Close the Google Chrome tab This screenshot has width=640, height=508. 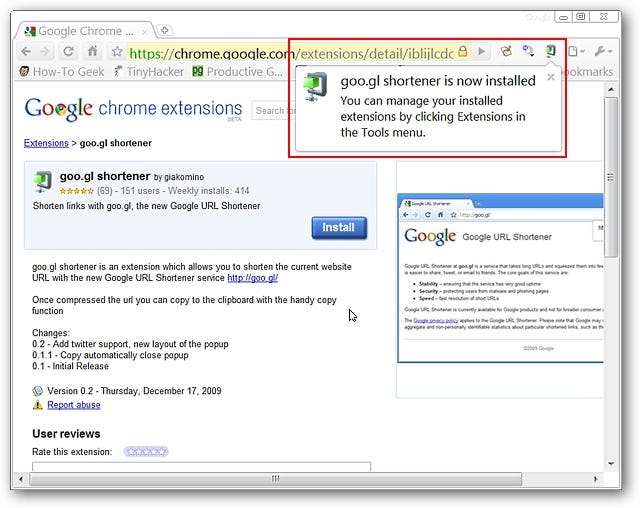(x=144, y=31)
